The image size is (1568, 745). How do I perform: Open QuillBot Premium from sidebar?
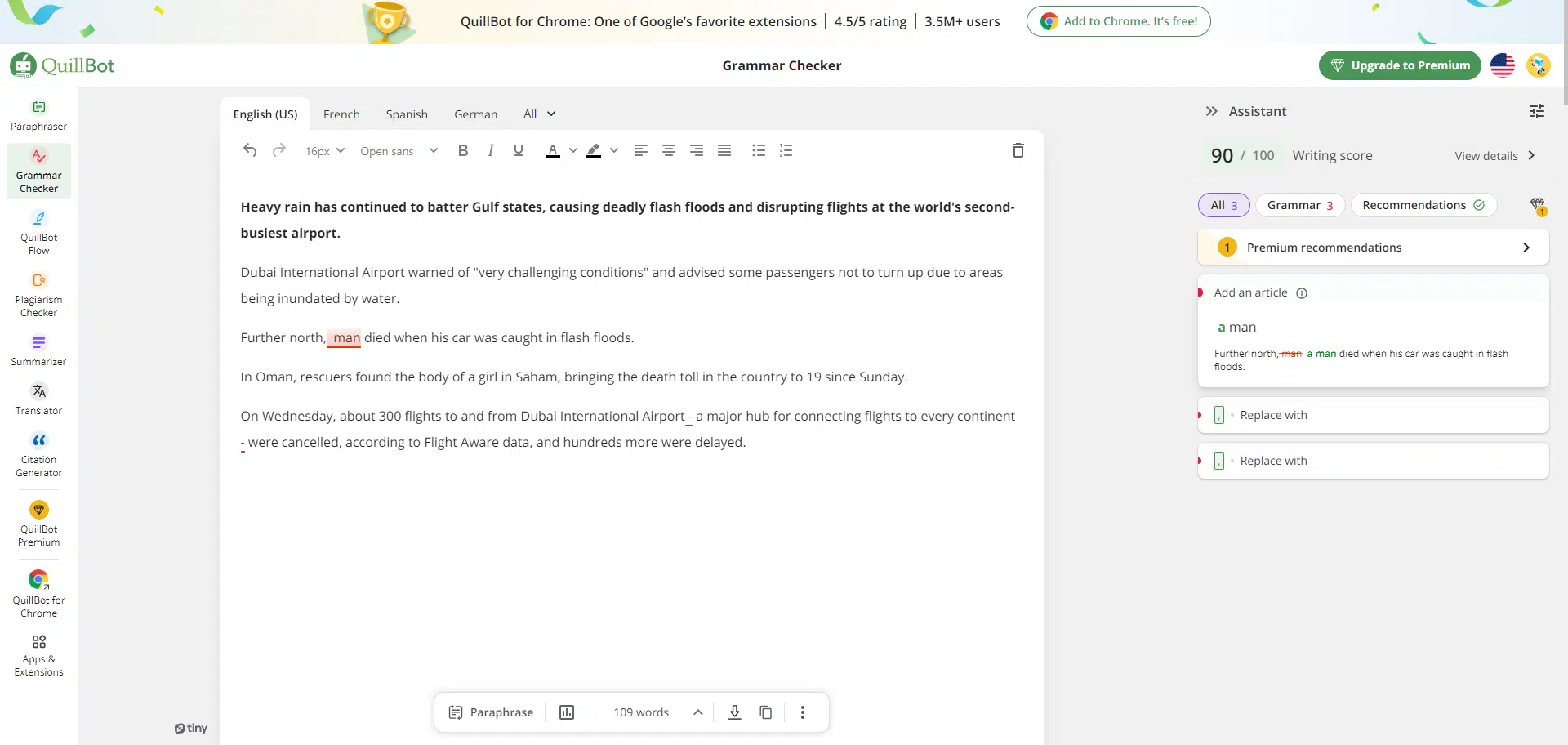38,524
